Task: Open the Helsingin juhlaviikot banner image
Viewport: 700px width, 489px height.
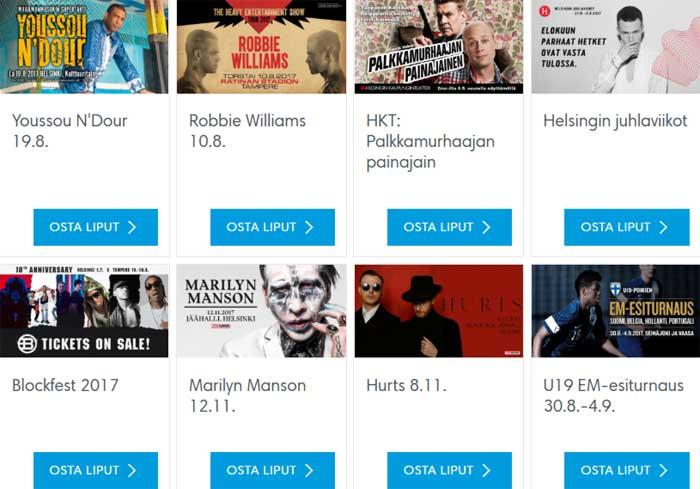Action: [x=616, y=46]
